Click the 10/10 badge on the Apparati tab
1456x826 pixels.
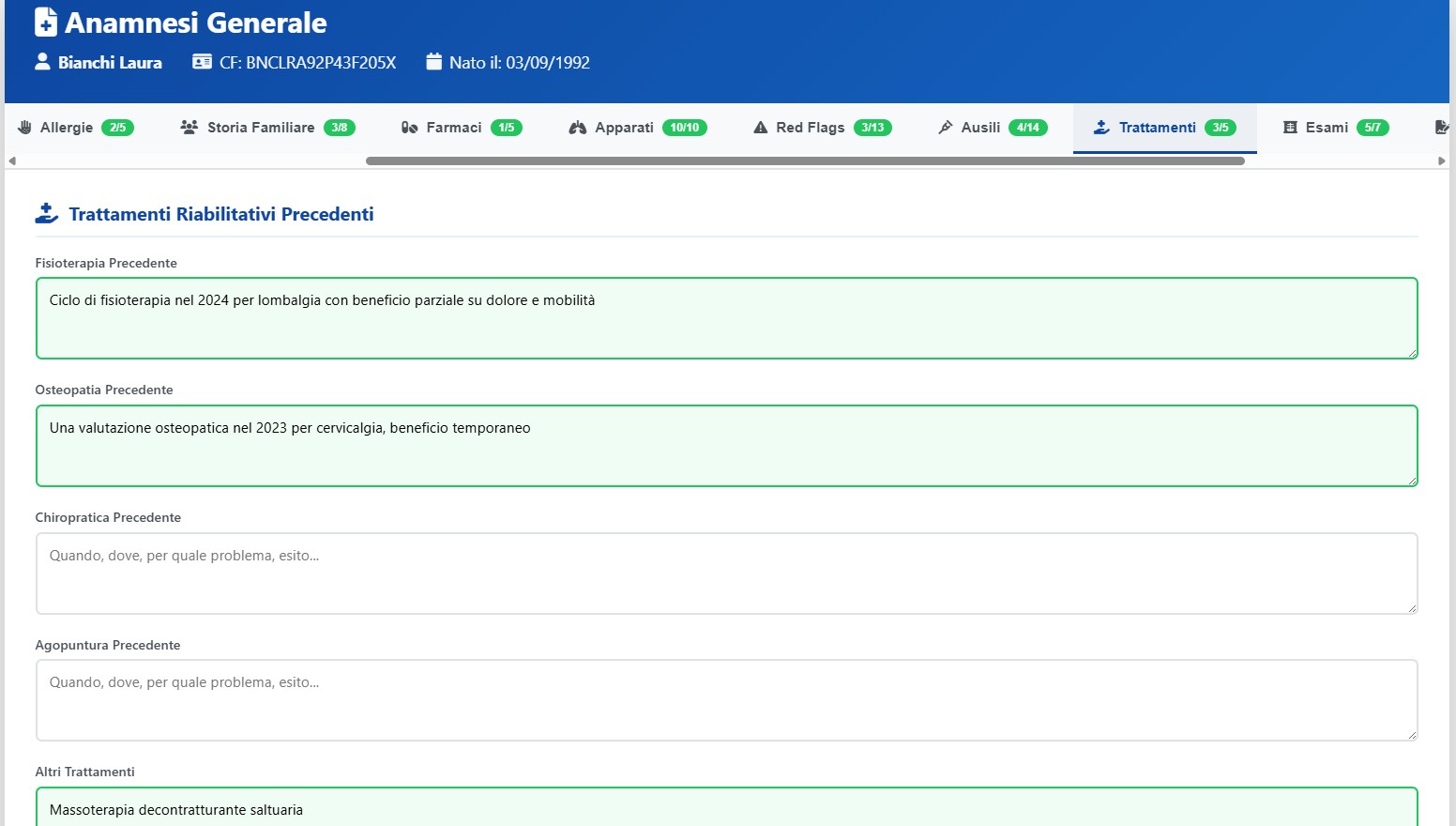coord(684,127)
